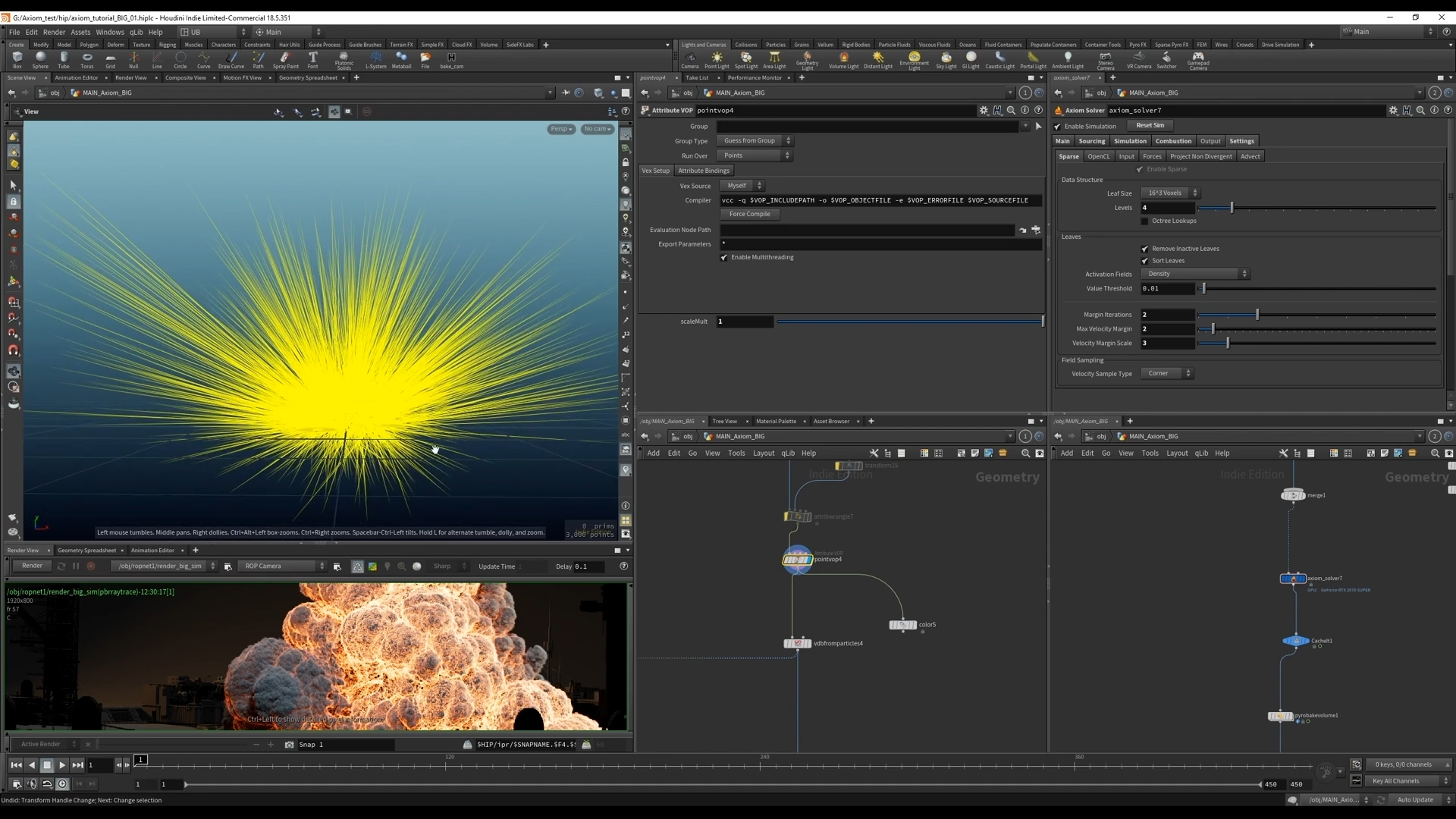Jump to first frame on timeline
The image size is (1456, 819).
16,765
